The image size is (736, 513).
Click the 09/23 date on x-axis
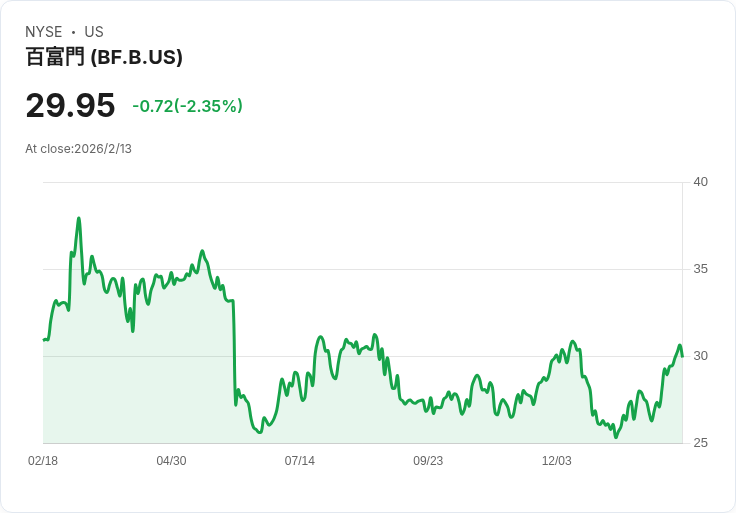tap(428, 461)
